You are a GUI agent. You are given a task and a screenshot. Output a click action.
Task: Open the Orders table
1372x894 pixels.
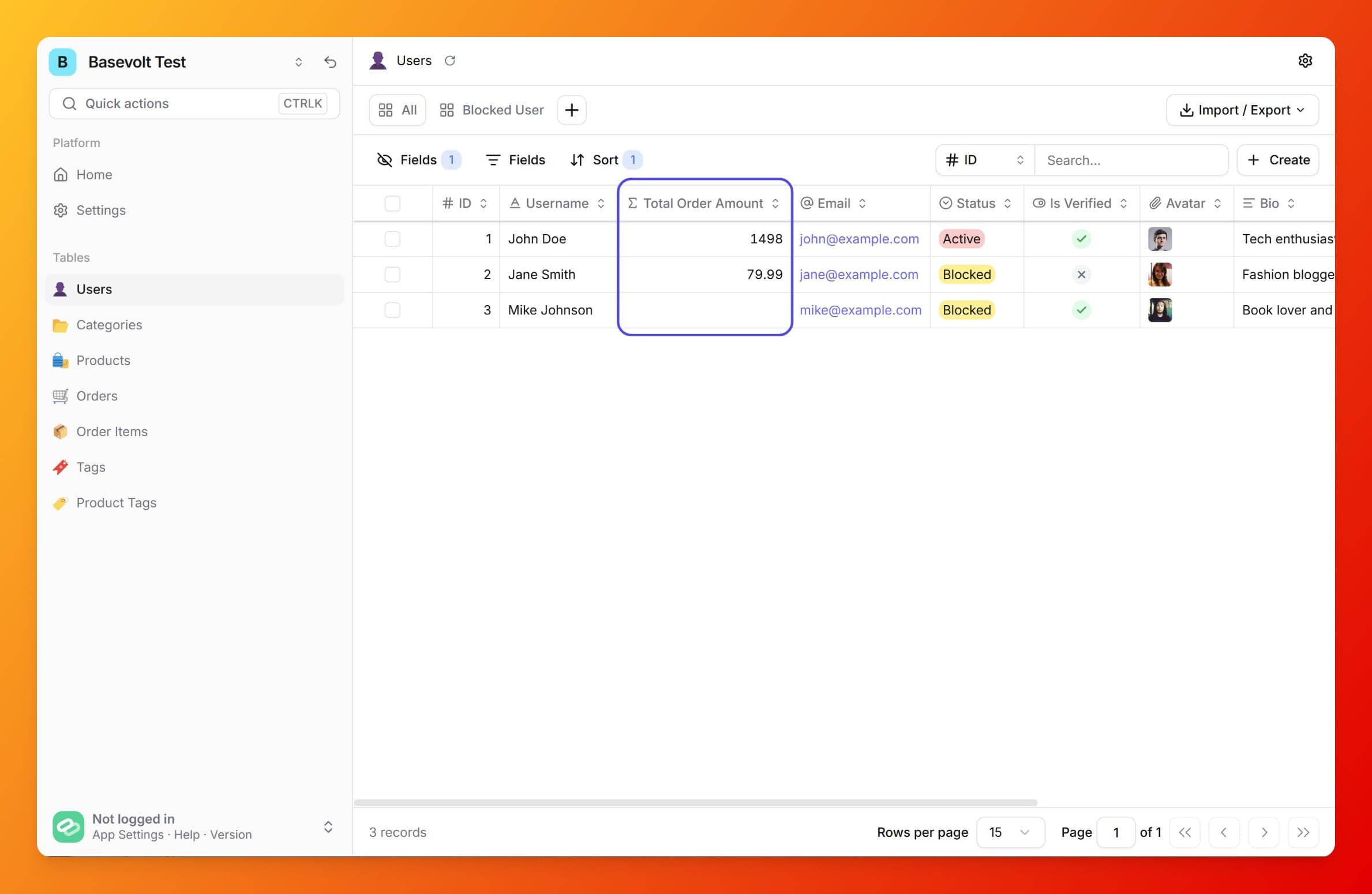click(97, 396)
